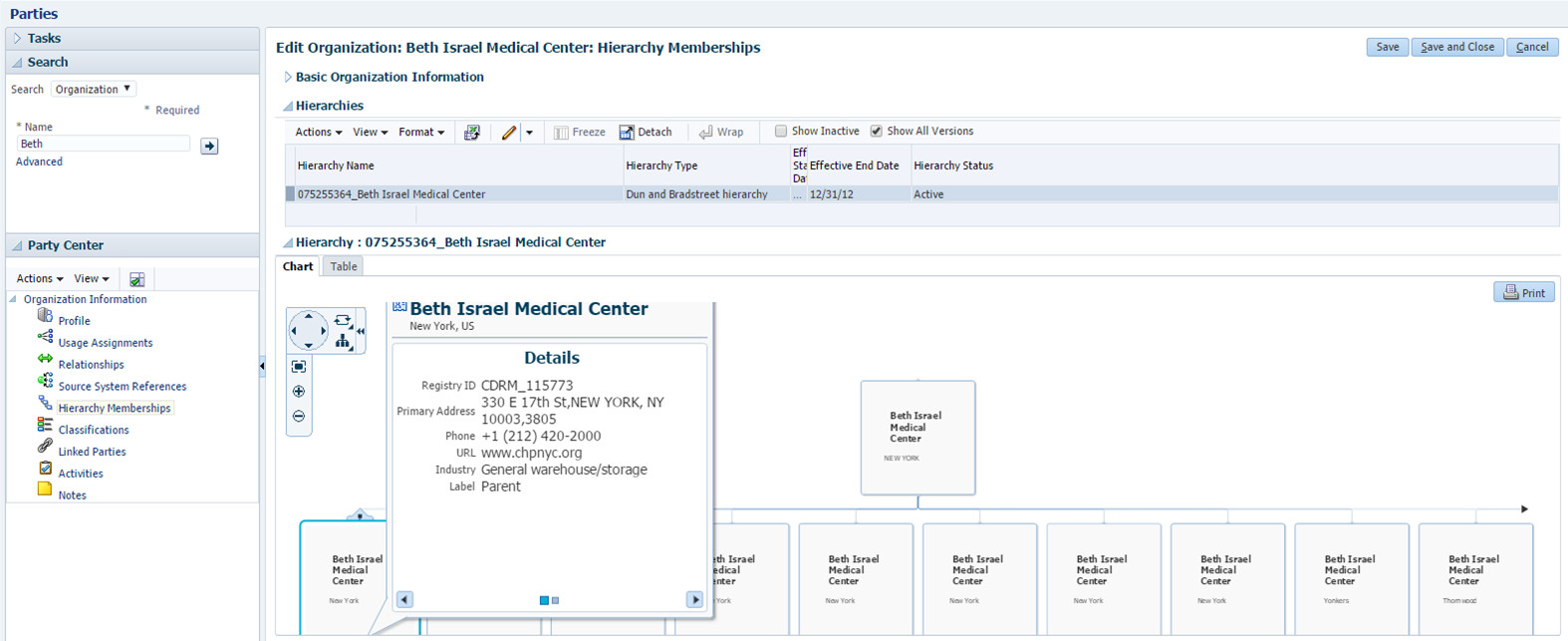Image resolution: width=1568 pixels, height=641 pixels.
Task: Click the circular pan control in chart
Action: pos(309,330)
